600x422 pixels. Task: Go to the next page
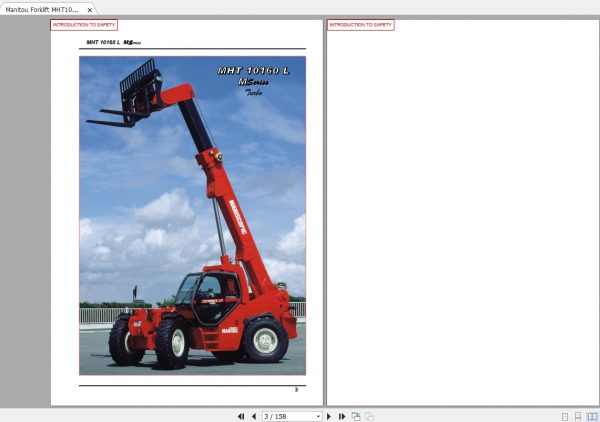point(329,416)
